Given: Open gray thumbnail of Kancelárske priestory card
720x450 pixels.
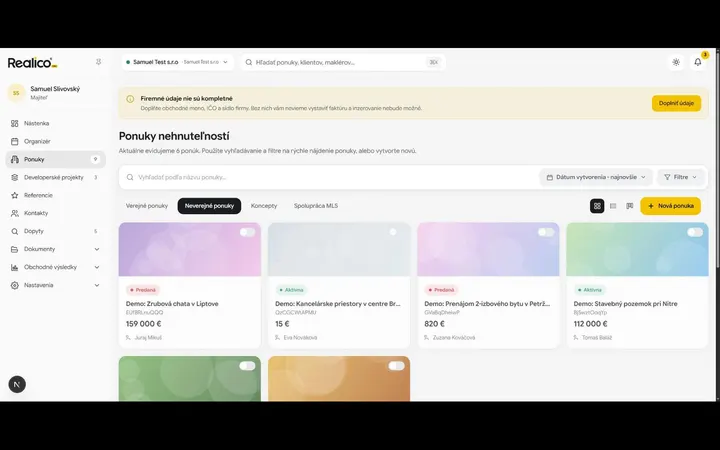Looking at the screenshot, I should pyautogui.click(x=339, y=249).
